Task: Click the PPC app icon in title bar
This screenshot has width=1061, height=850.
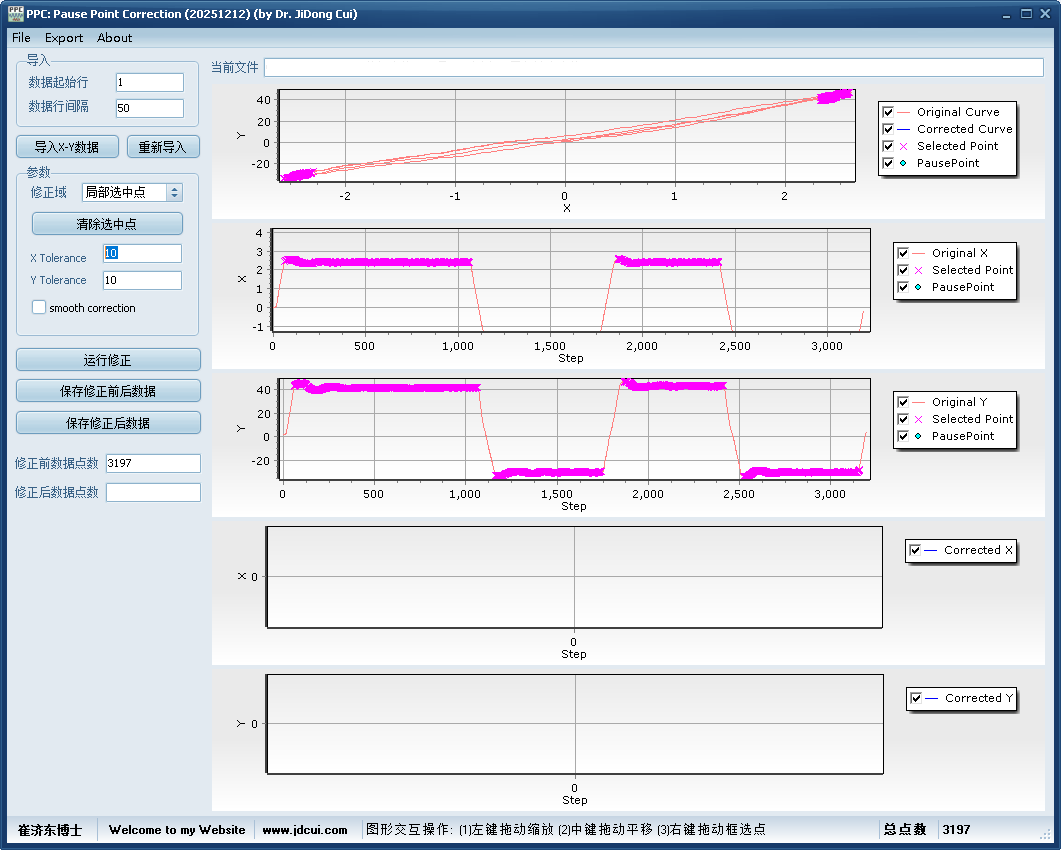Action: point(15,14)
